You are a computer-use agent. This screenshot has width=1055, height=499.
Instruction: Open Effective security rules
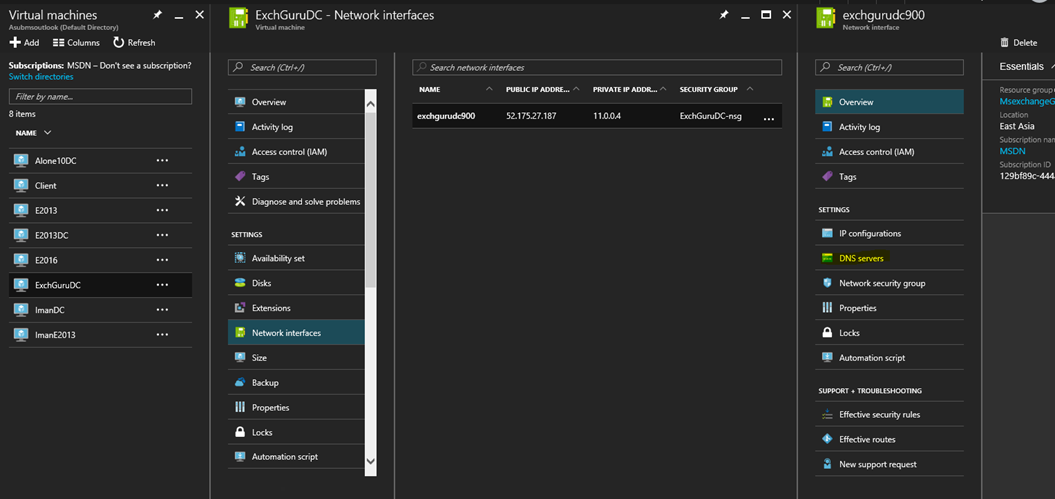[889, 414]
